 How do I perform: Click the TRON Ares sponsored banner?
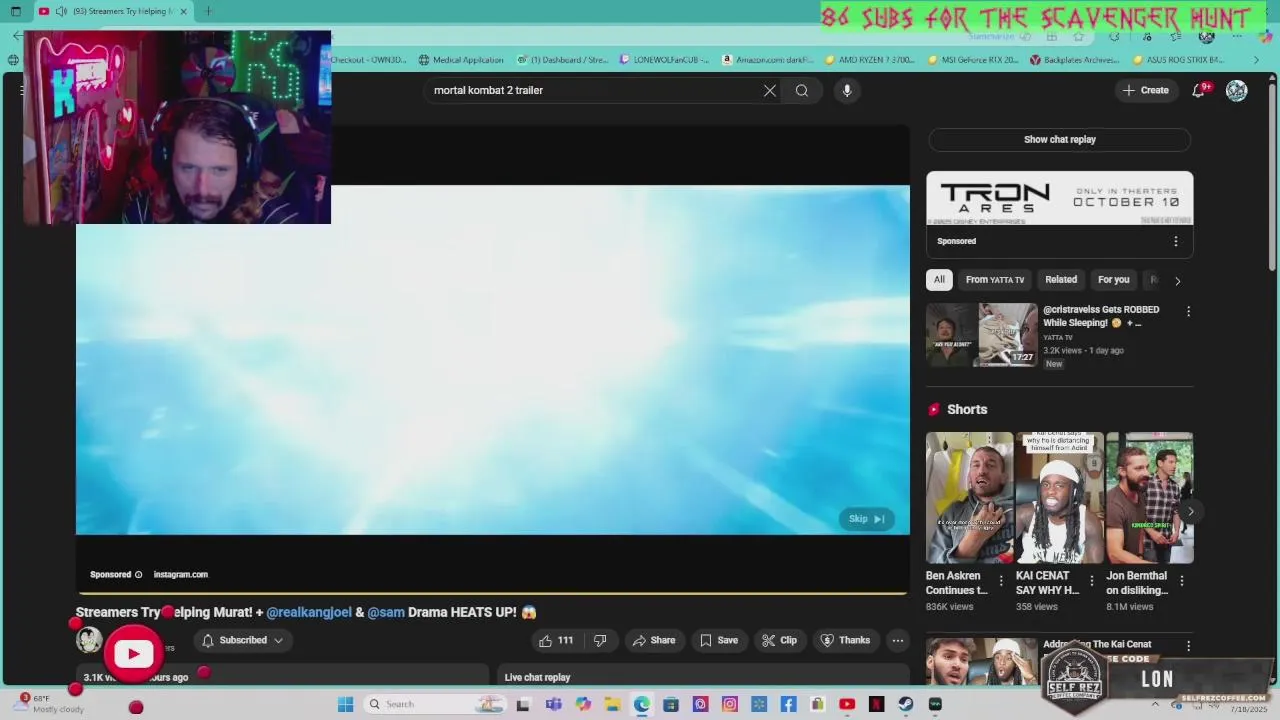point(1059,198)
